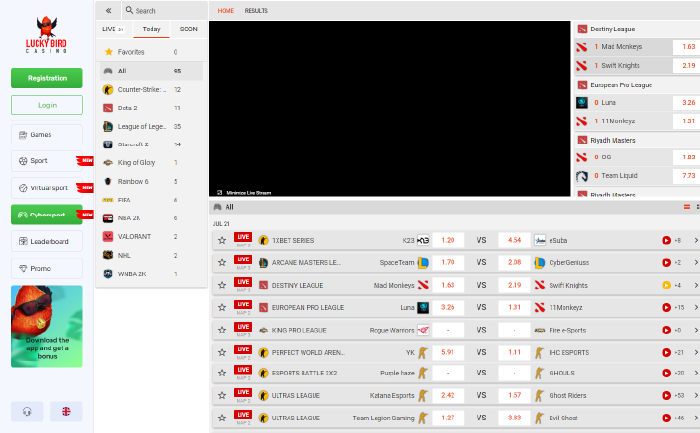Play stream for Mad Monkeys vs Swift Knights

click(667, 285)
